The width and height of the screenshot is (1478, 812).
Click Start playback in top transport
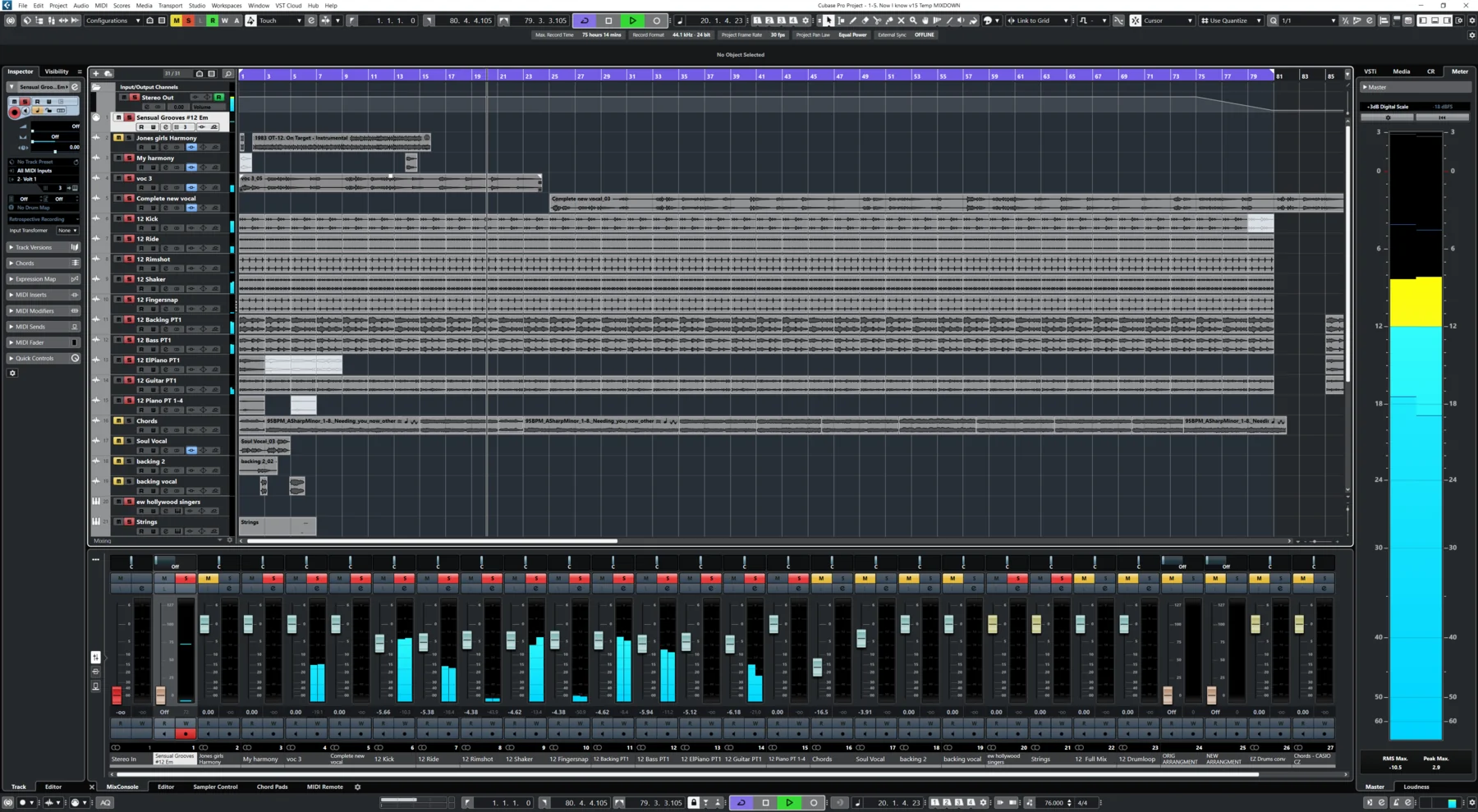pos(632,21)
